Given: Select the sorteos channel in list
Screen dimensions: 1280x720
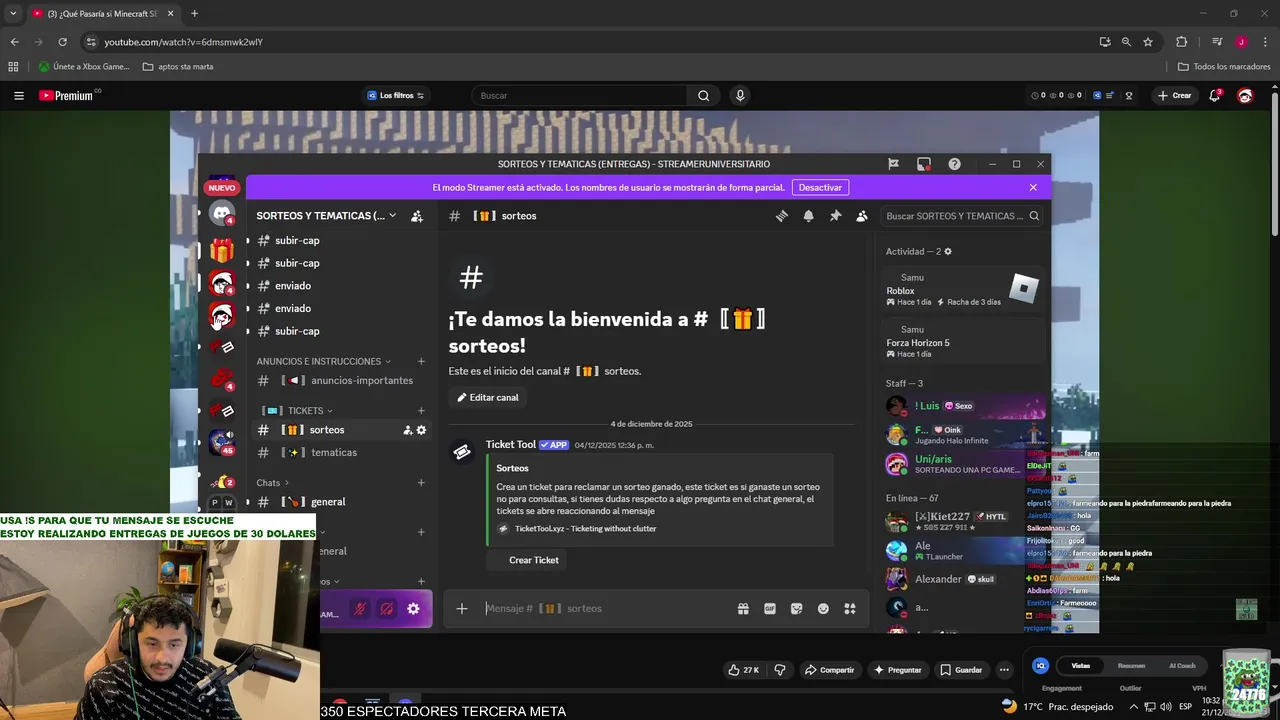Looking at the screenshot, I should pyautogui.click(x=340, y=430).
